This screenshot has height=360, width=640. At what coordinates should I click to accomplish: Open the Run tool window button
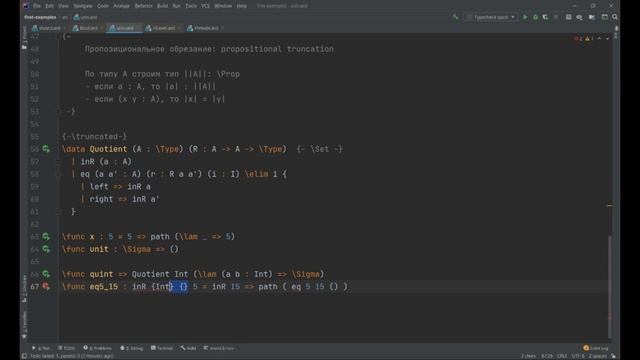pos(41,348)
